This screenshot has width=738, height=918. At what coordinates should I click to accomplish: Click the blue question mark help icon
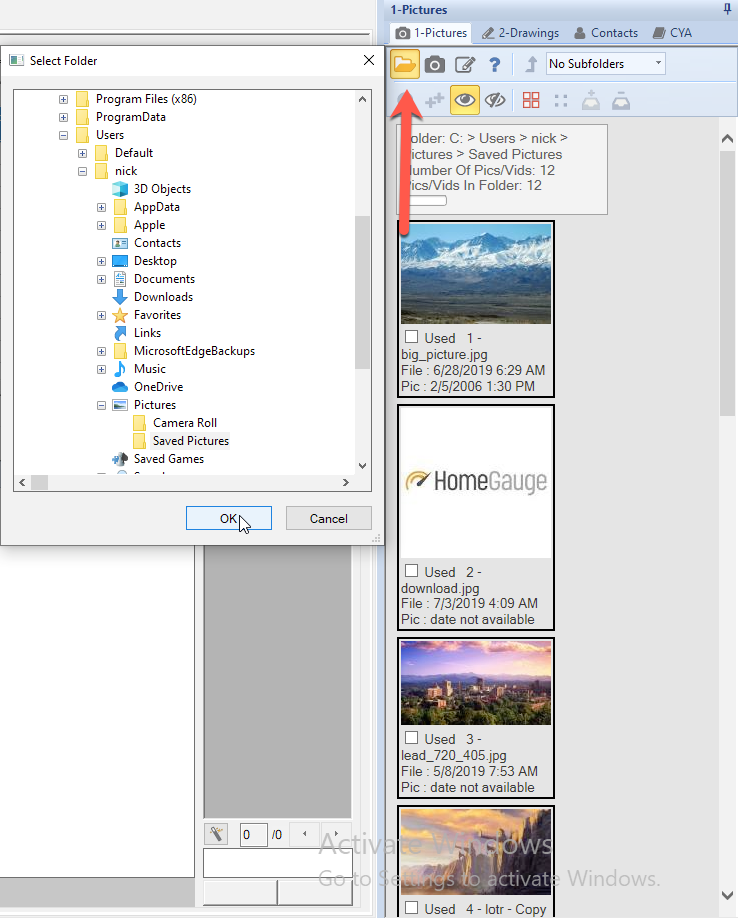(494, 64)
